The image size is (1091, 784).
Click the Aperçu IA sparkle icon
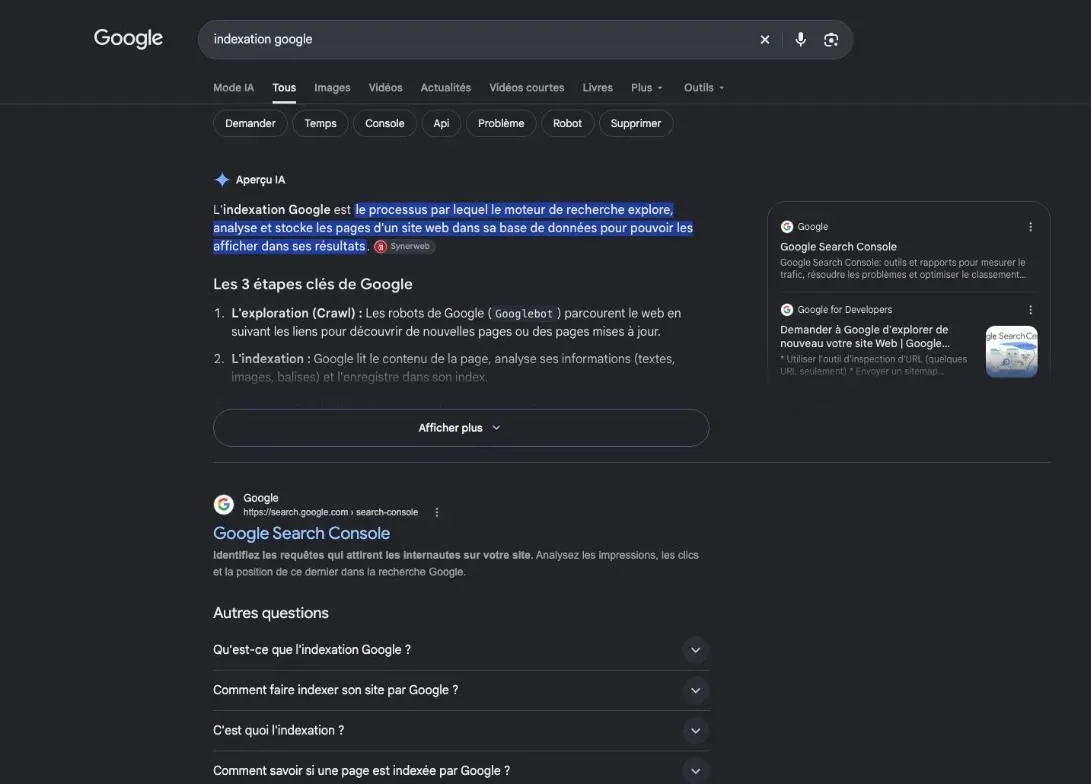tap(222, 179)
